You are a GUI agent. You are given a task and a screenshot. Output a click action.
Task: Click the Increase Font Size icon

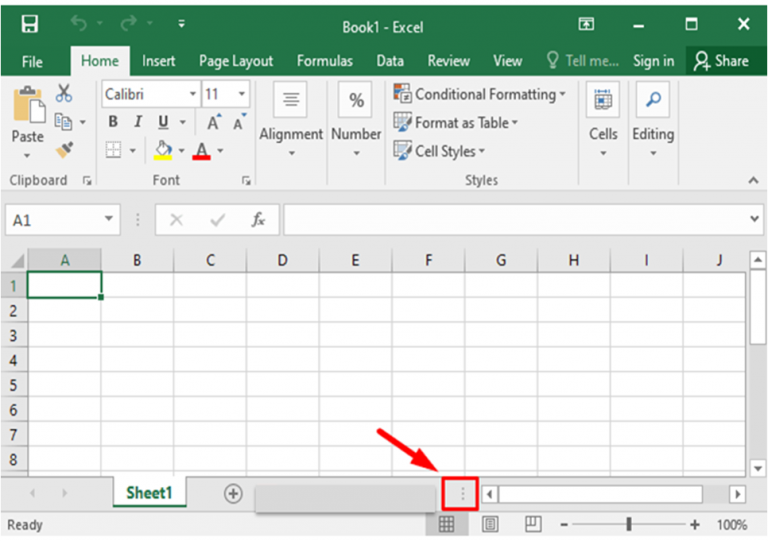pyautogui.click(x=214, y=122)
